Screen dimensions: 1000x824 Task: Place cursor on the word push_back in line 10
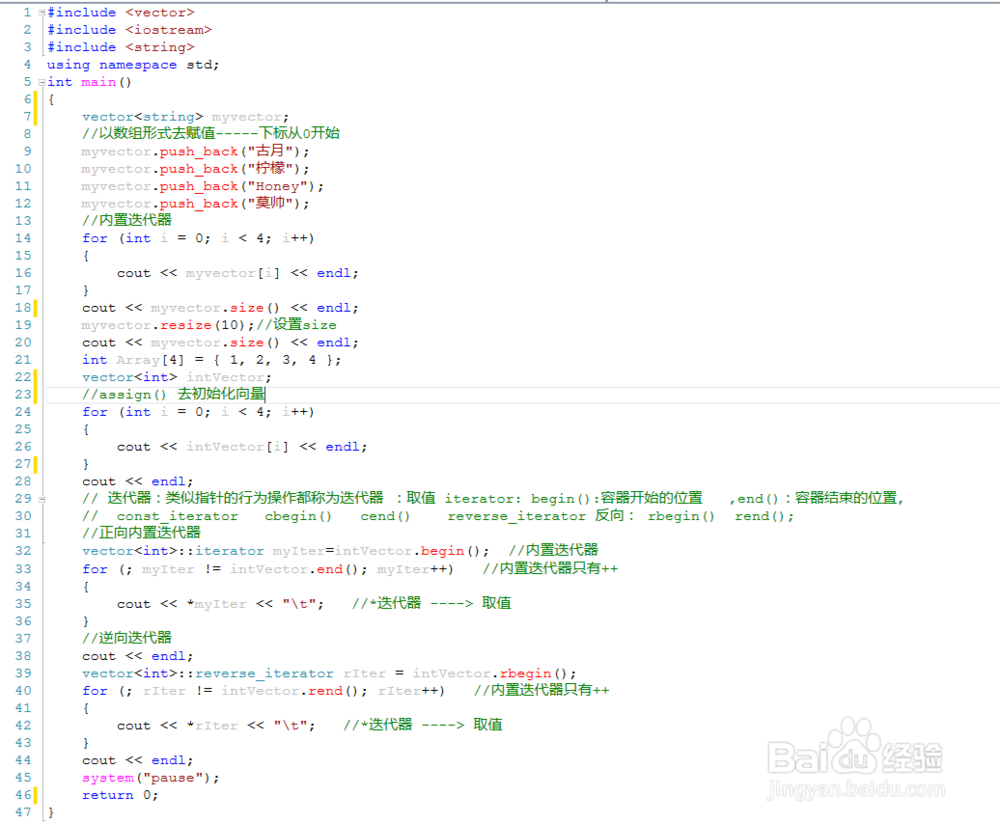198,168
